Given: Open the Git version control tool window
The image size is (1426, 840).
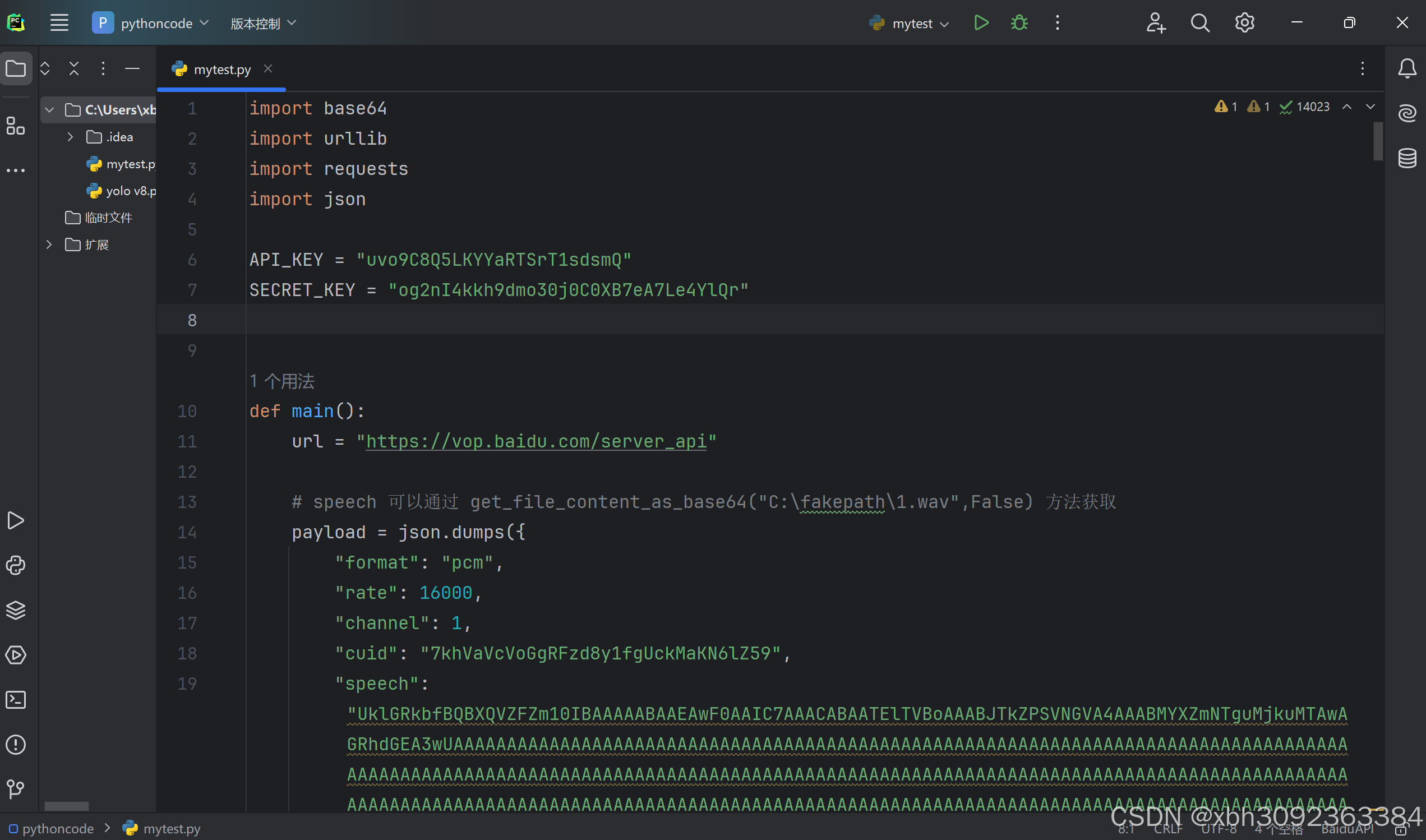Looking at the screenshot, I should pos(16,788).
